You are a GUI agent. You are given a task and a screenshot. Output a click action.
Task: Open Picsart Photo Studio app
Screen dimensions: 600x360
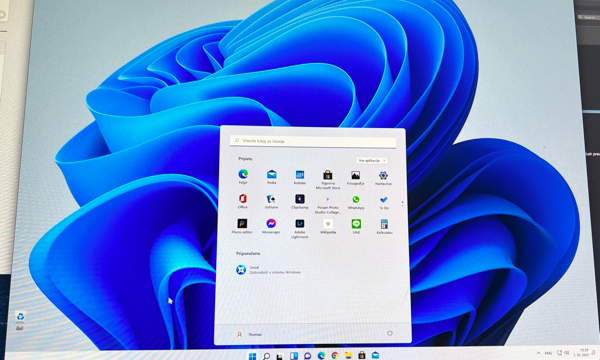[x=328, y=205]
